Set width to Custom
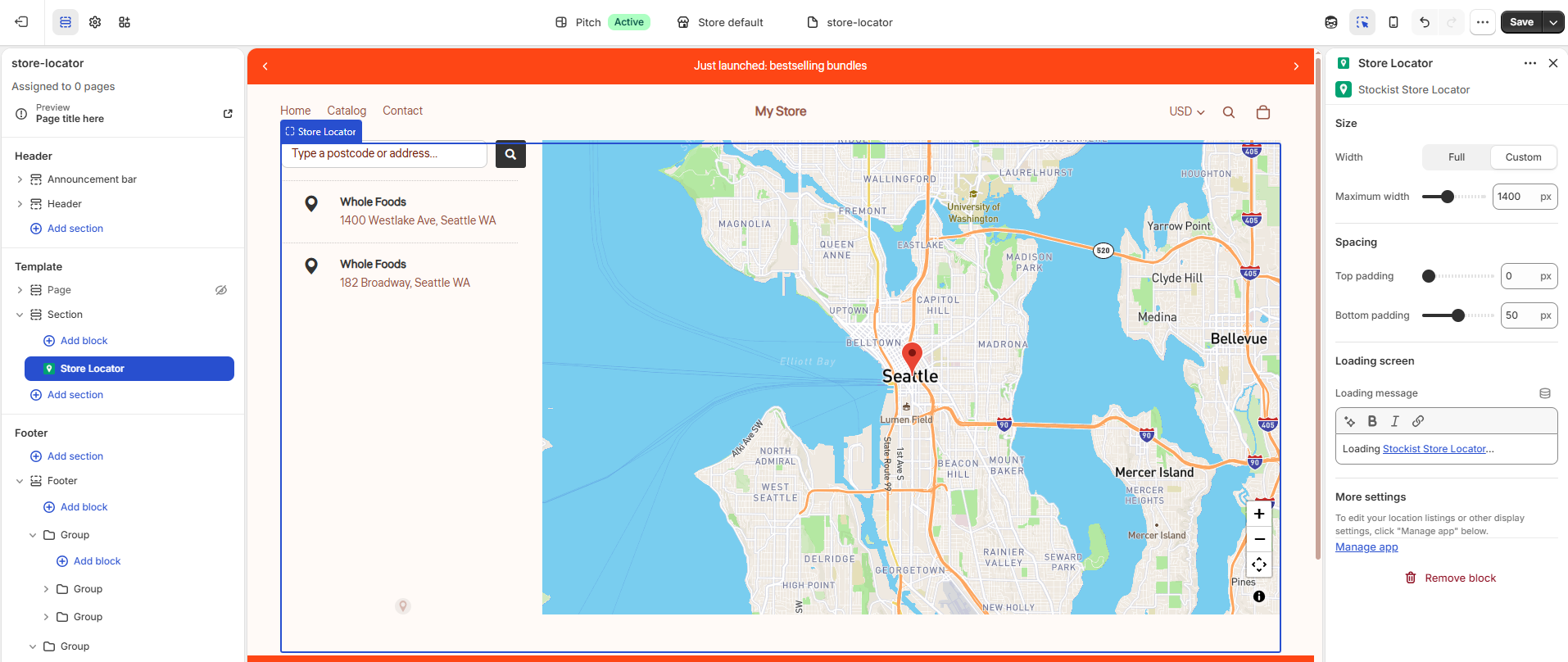This screenshot has width=1568, height=662. point(1523,157)
